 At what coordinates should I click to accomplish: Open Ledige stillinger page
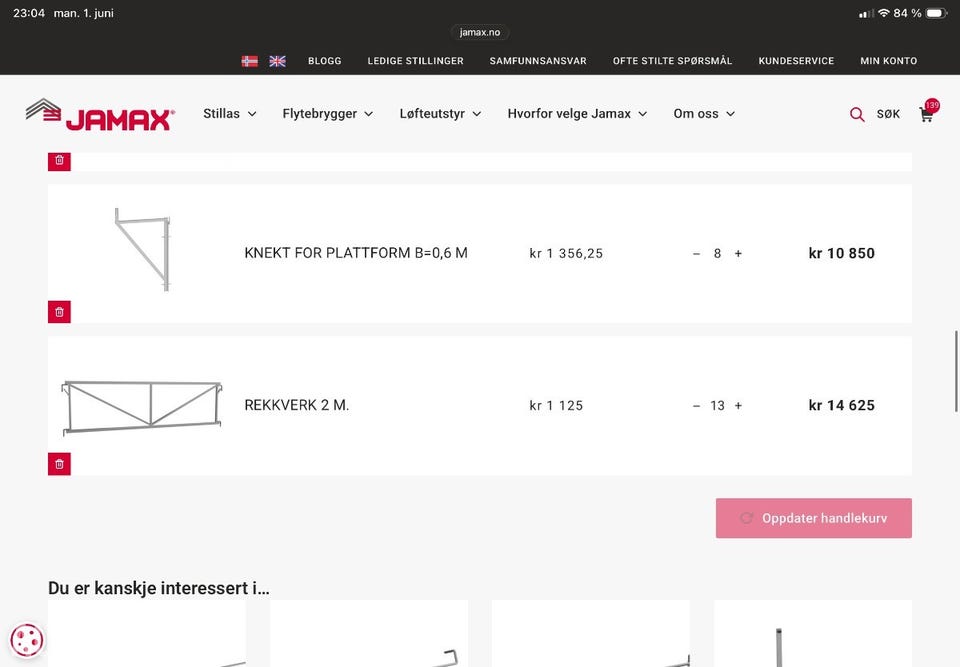(415, 61)
